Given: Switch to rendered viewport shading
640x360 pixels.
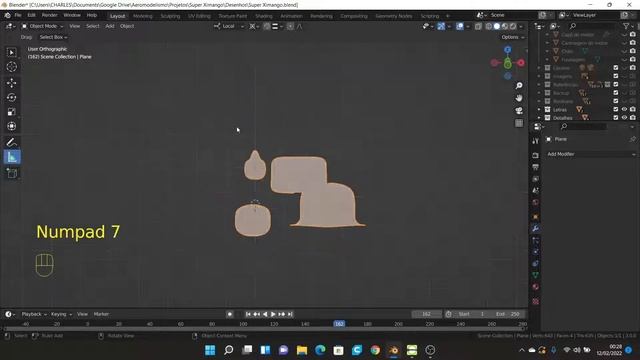Looking at the screenshot, I should (x=513, y=26).
